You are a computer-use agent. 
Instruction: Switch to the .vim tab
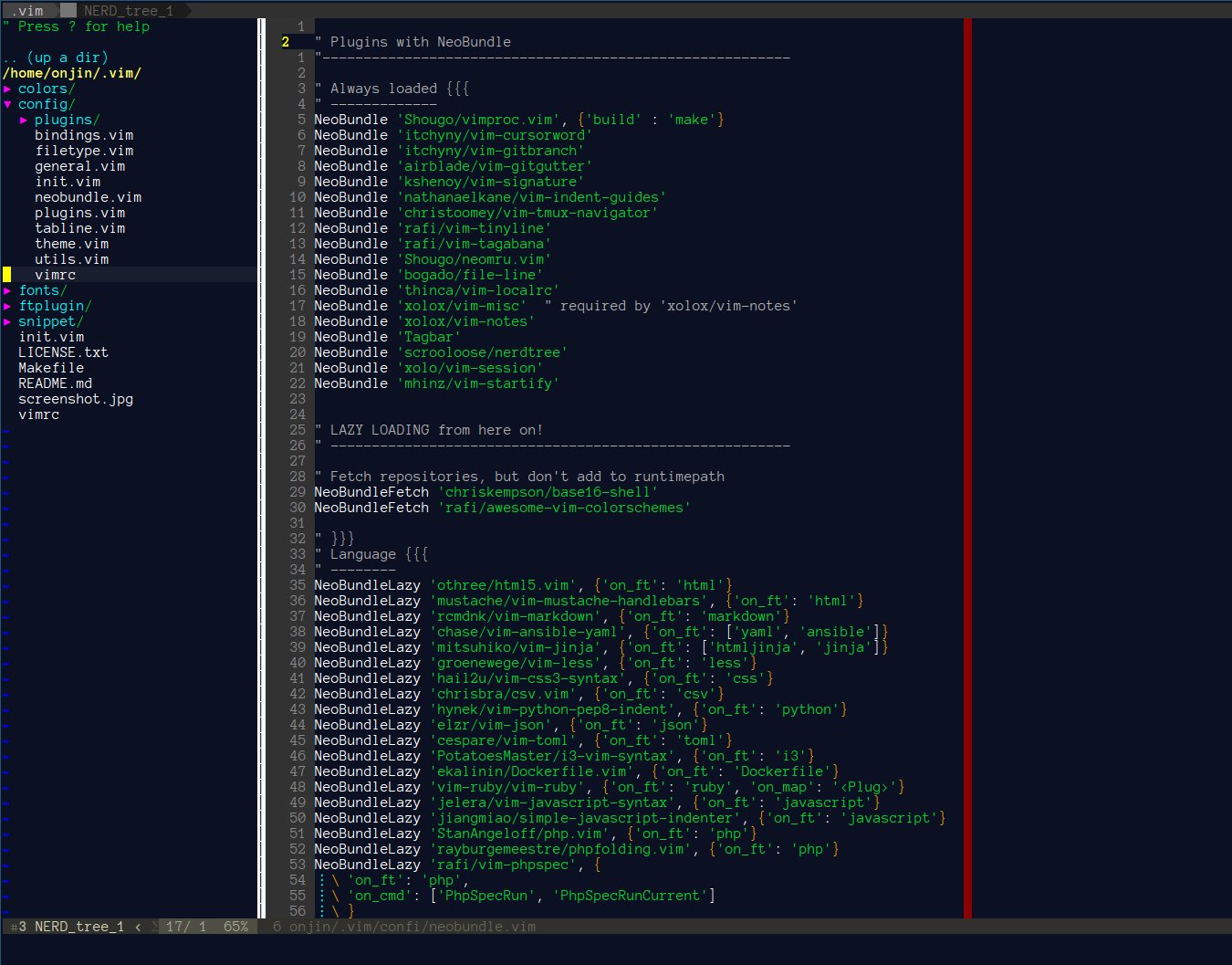pyautogui.click(x=26, y=11)
